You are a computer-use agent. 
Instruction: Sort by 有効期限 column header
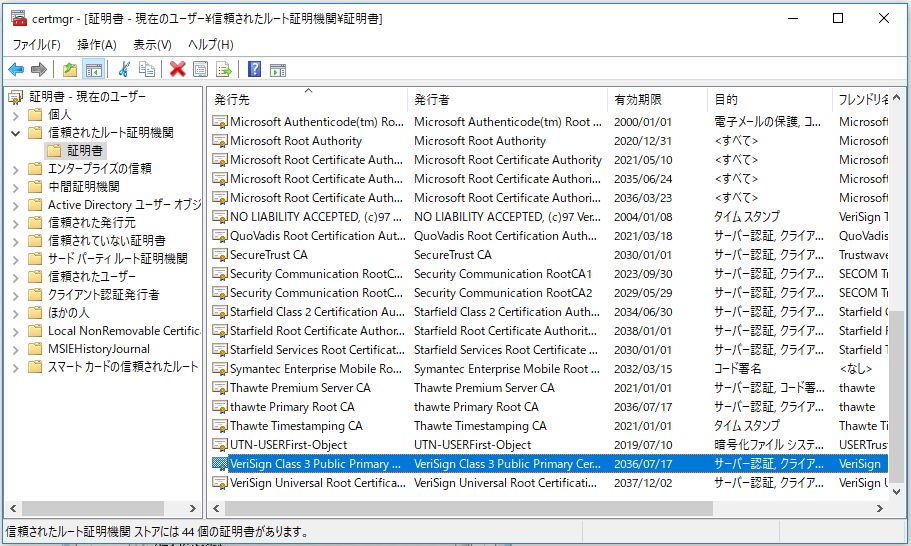tap(657, 99)
